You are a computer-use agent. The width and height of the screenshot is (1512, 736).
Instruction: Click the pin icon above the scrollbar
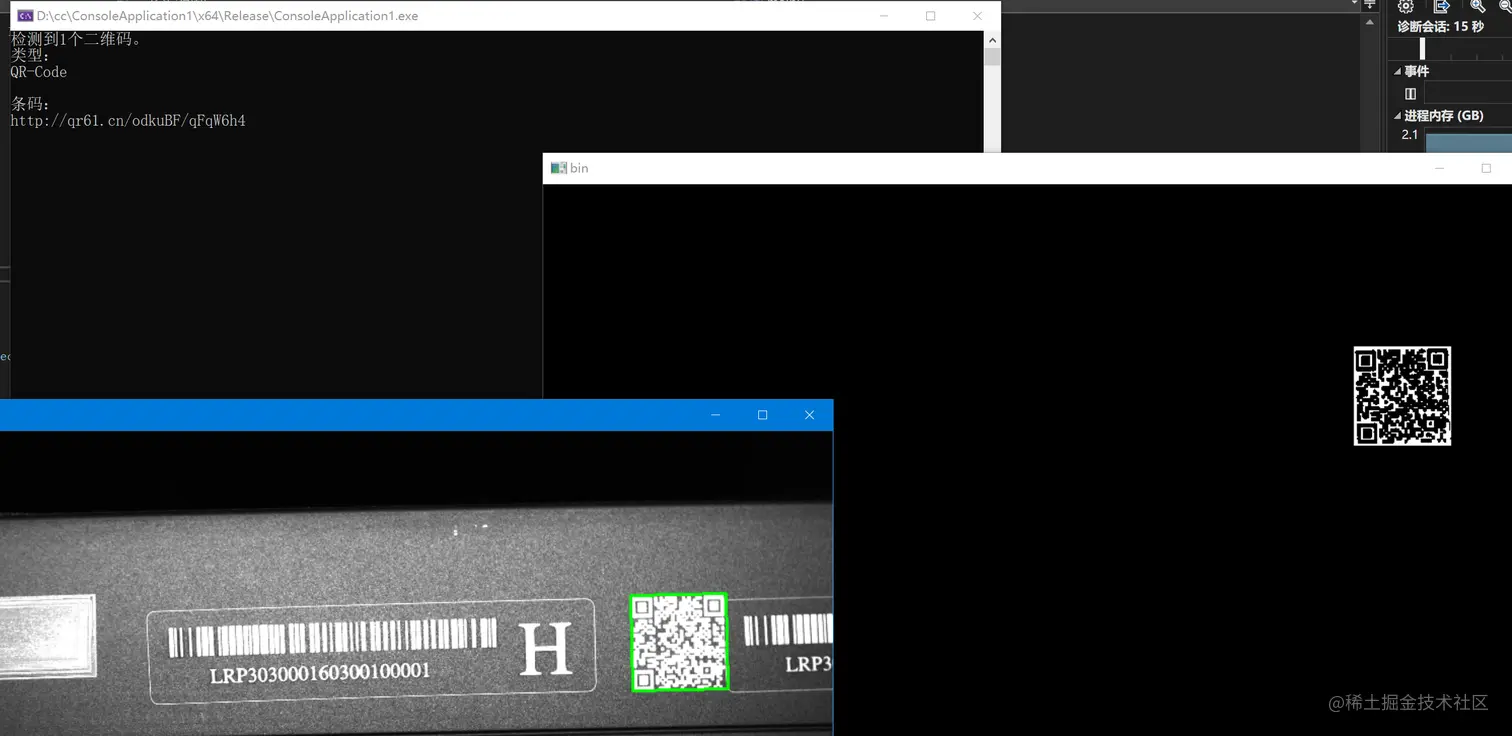(x=1370, y=5)
